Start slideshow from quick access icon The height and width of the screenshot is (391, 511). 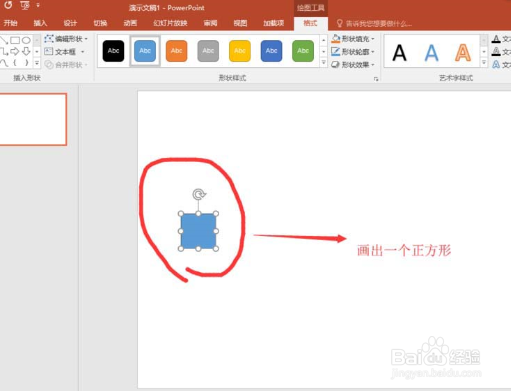[25, 5]
